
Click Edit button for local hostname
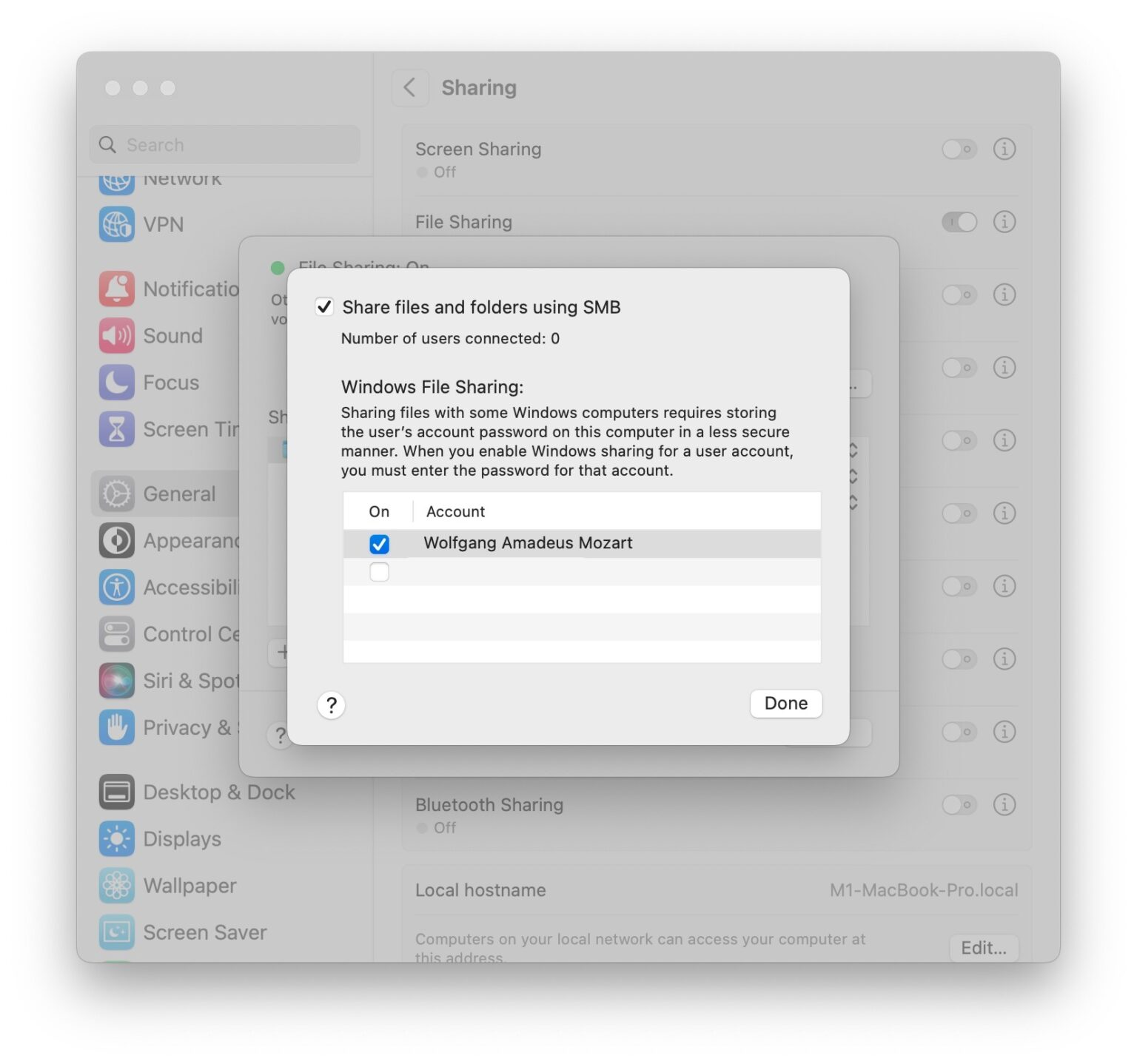(x=983, y=948)
